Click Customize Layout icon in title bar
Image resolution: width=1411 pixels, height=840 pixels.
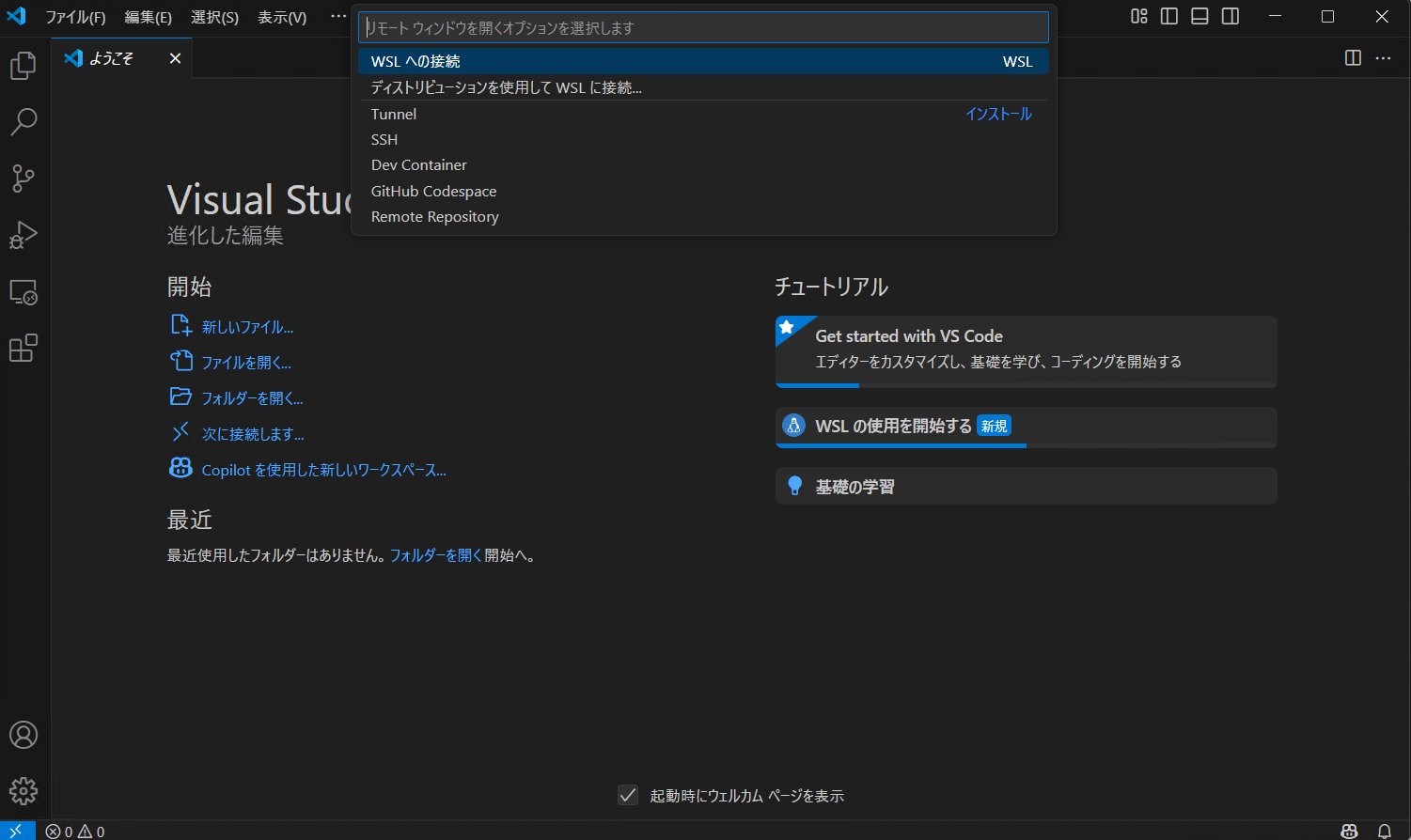[1139, 16]
